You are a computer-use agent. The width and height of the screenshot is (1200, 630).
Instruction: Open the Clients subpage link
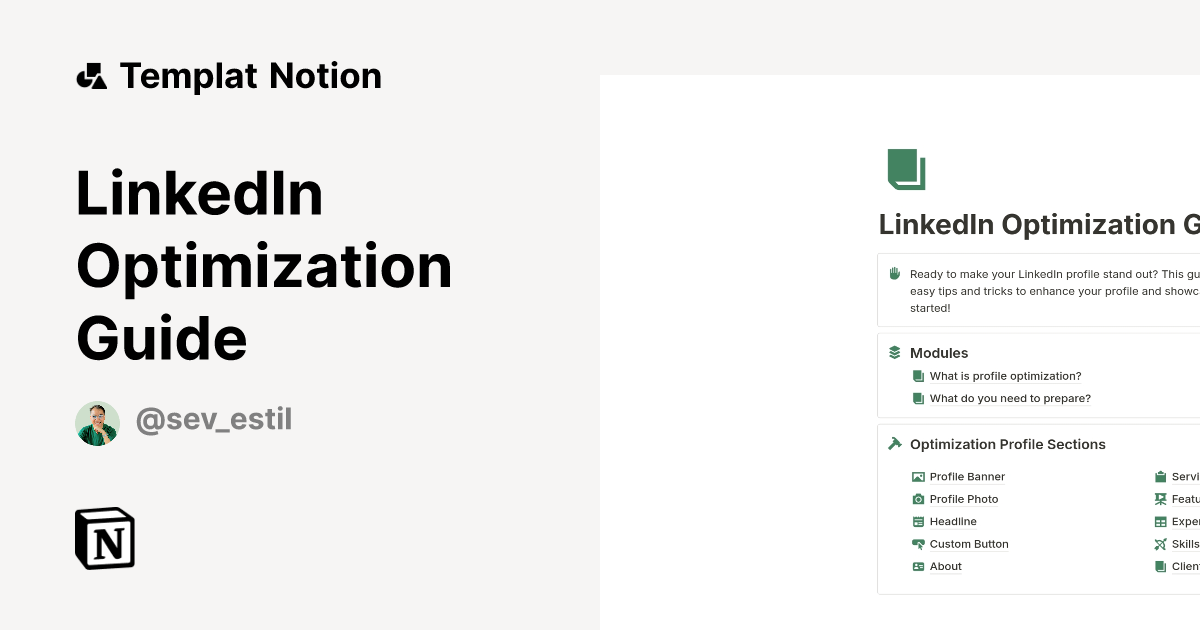coord(1185,566)
